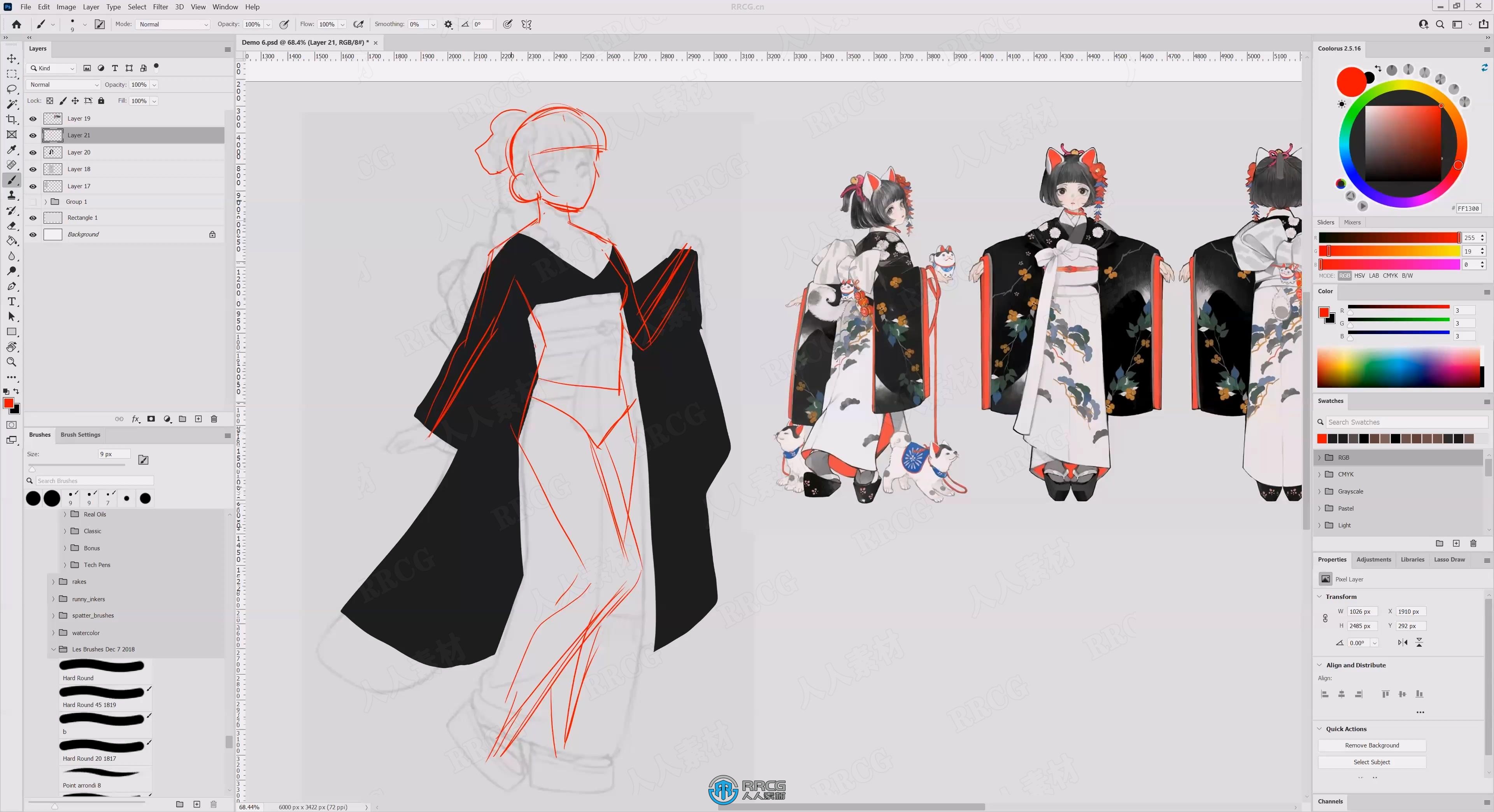
Task: Select the Magic Wand tool
Action: (12, 104)
